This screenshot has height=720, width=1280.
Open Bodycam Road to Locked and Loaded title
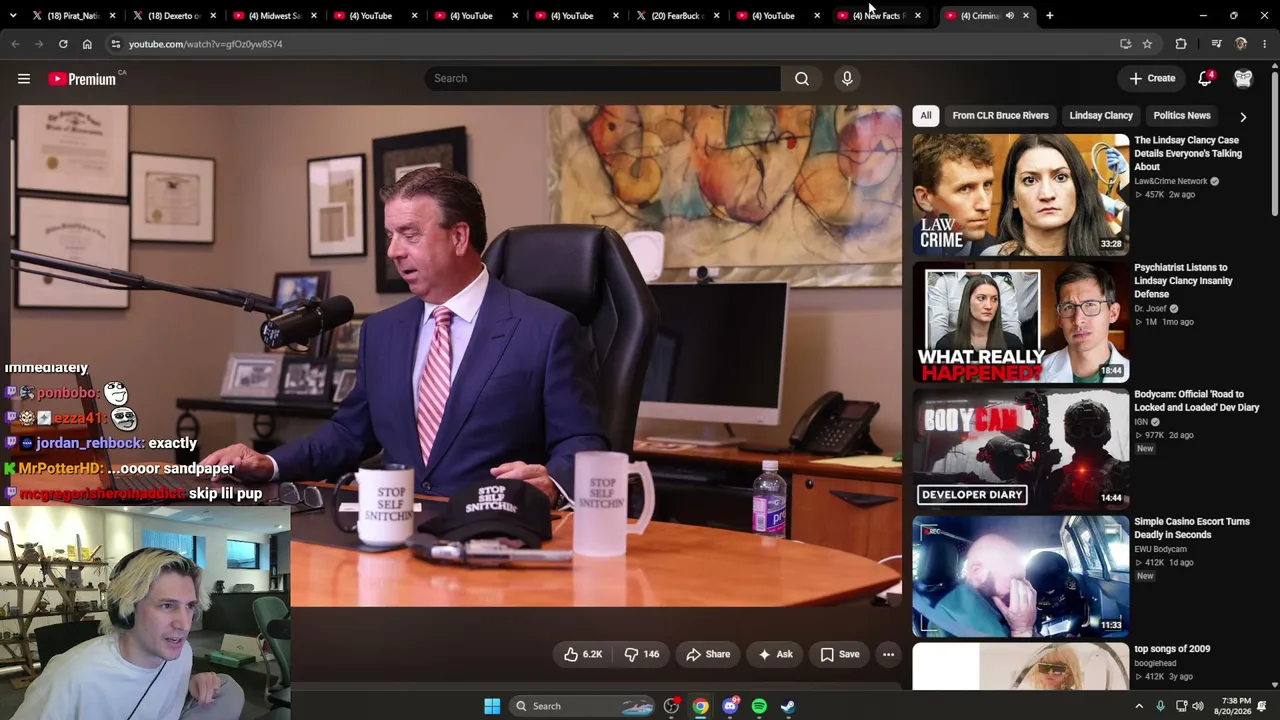point(1197,401)
